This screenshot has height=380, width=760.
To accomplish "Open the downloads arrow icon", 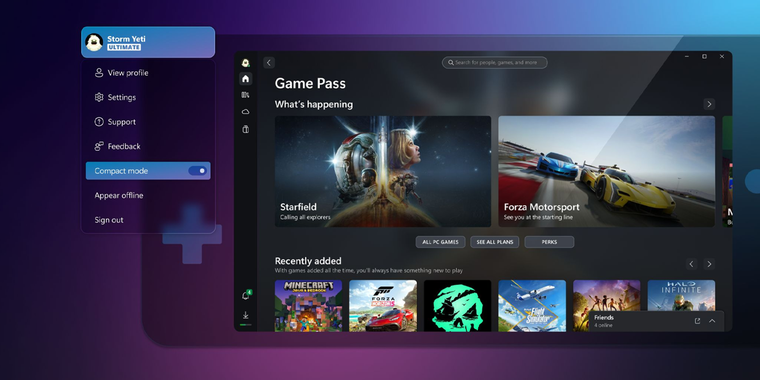I will (246, 316).
